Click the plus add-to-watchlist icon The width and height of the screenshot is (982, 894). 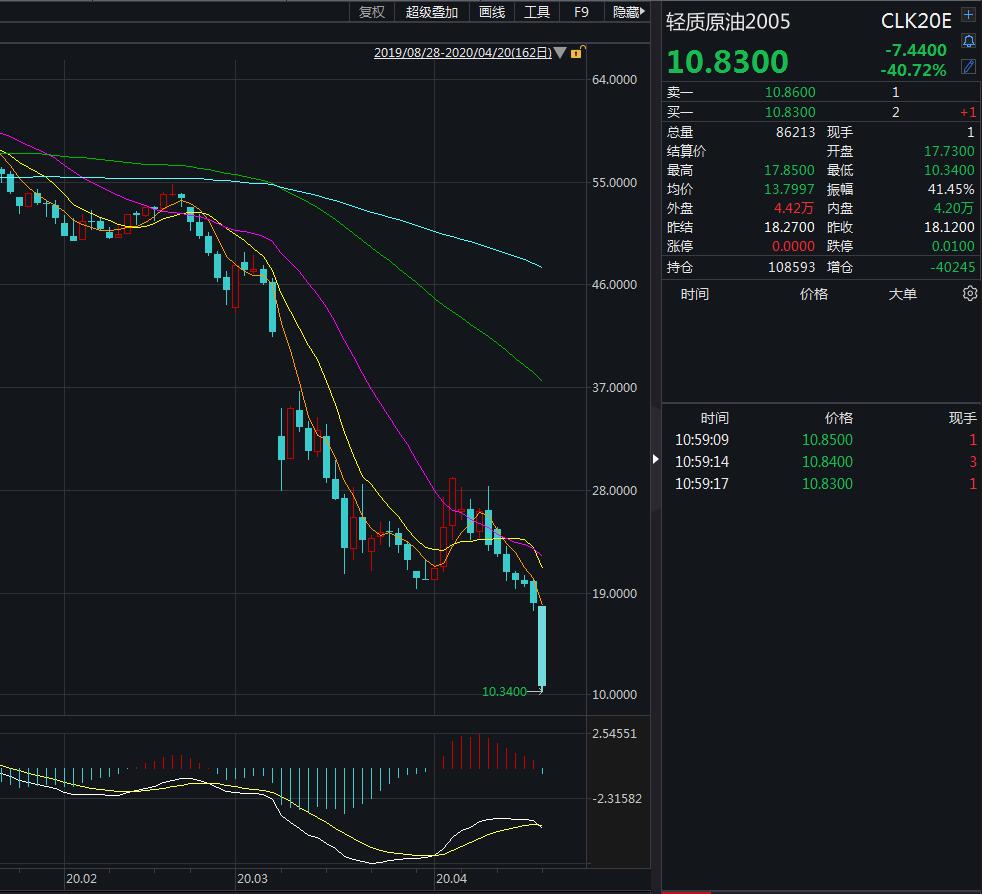[968, 15]
